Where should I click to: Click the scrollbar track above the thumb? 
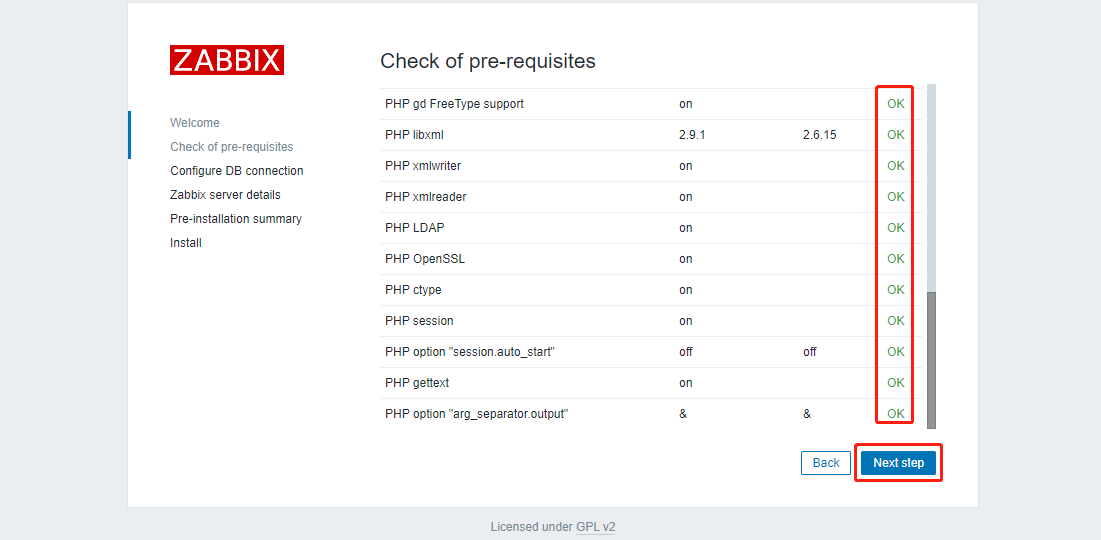pos(931,188)
